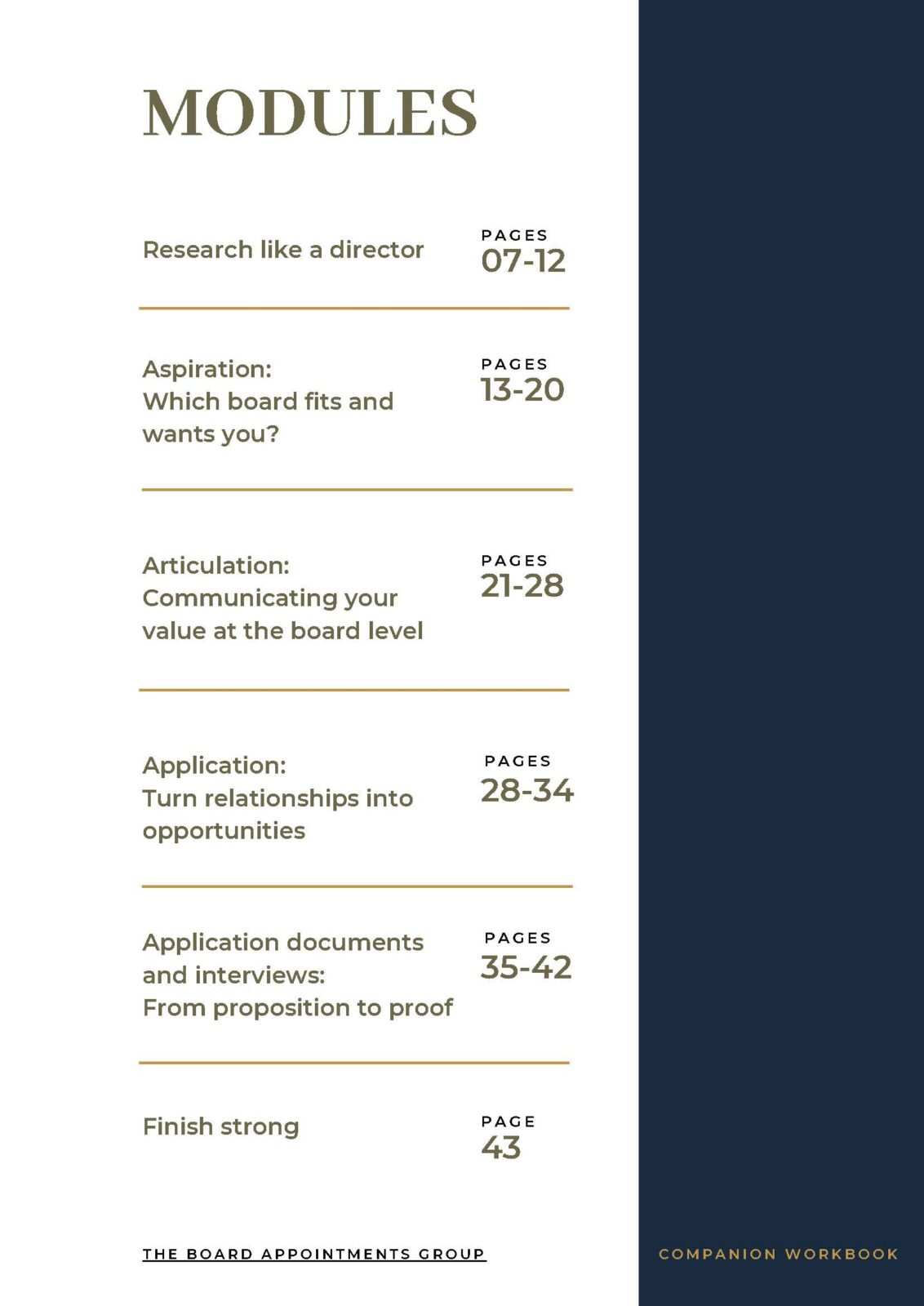The height and width of the screenshot is (1306, 924).
Task: Go to page range 13-20
Action: (522, 390)
